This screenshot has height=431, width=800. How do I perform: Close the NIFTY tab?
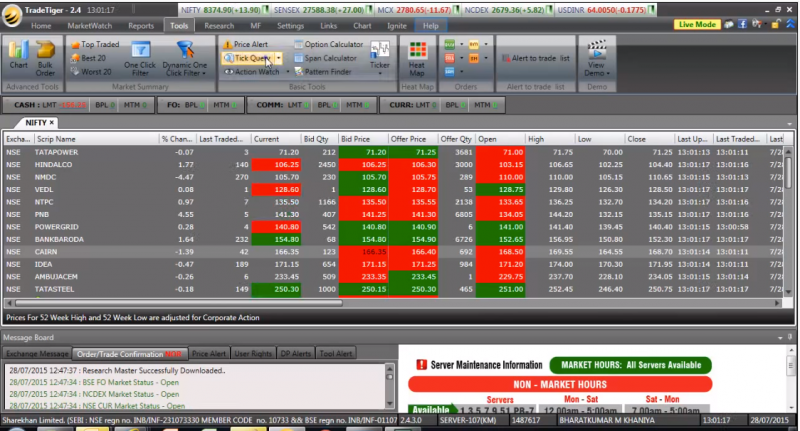pos(52,122)
